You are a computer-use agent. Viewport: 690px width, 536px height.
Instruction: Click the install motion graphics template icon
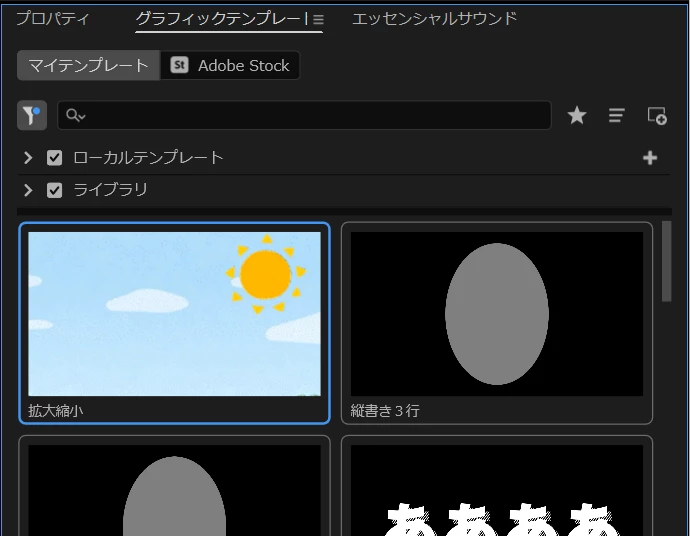coord(657,116)
